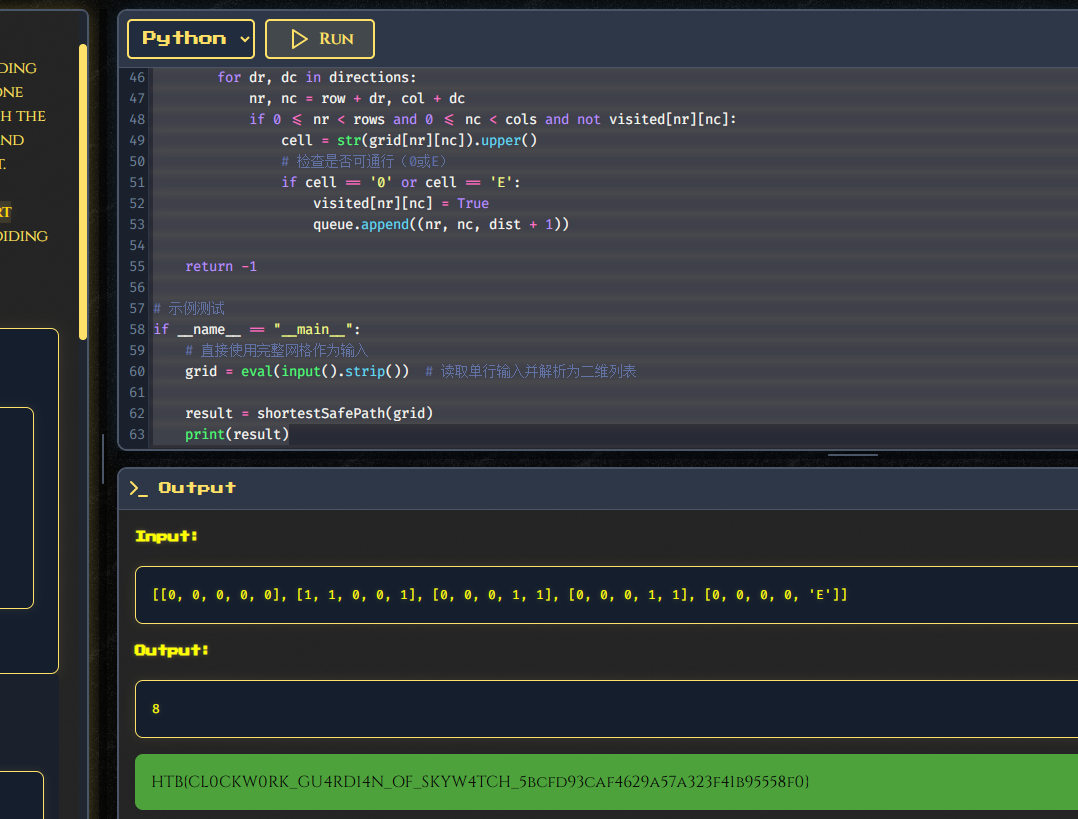Click the horizontal resize handle above Output panel
The image size is (1078, 819).
click(853, 455)
